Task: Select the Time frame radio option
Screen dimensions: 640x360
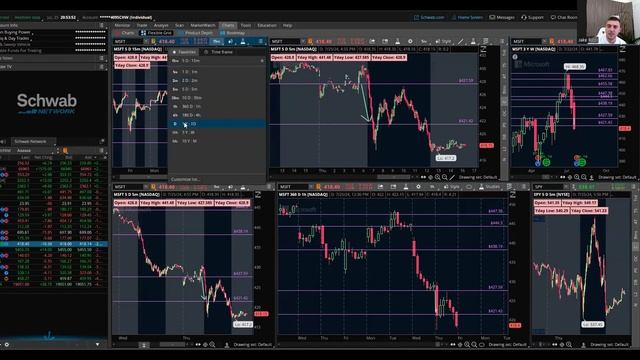Action: [x=218, y=52]
